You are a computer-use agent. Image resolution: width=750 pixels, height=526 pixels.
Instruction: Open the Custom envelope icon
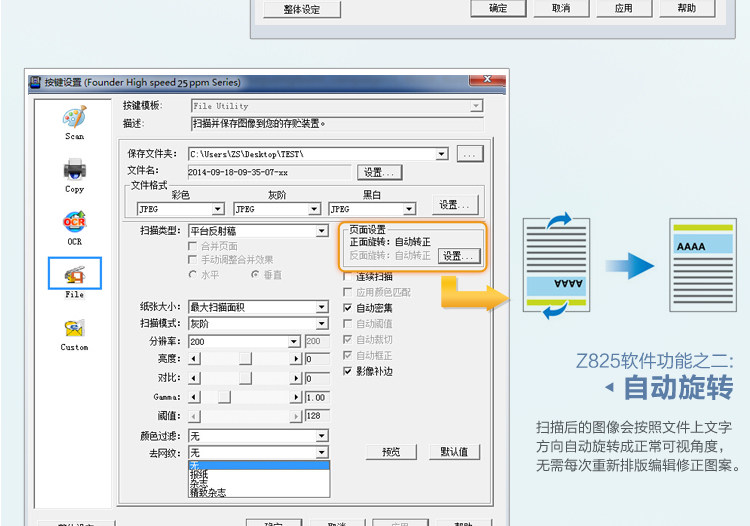point(75,328)
